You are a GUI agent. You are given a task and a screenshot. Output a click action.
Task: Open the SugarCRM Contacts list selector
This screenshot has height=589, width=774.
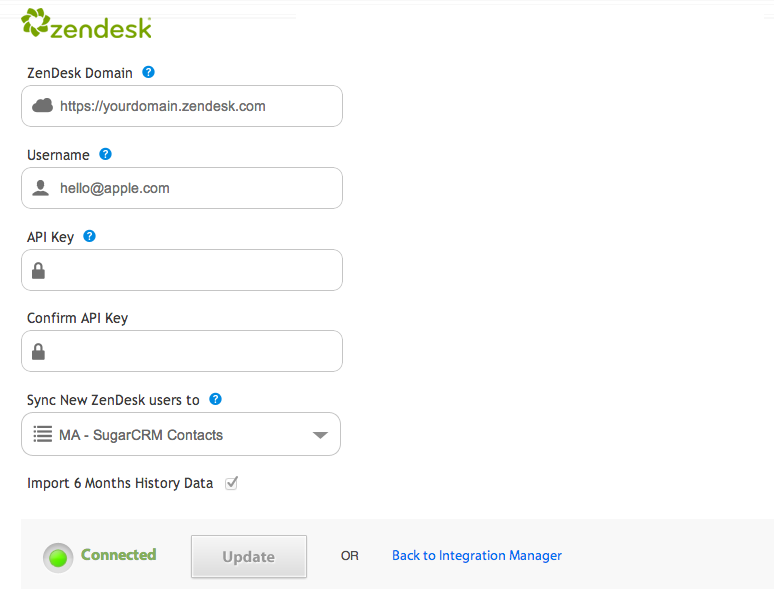click(x=181, y=434)
